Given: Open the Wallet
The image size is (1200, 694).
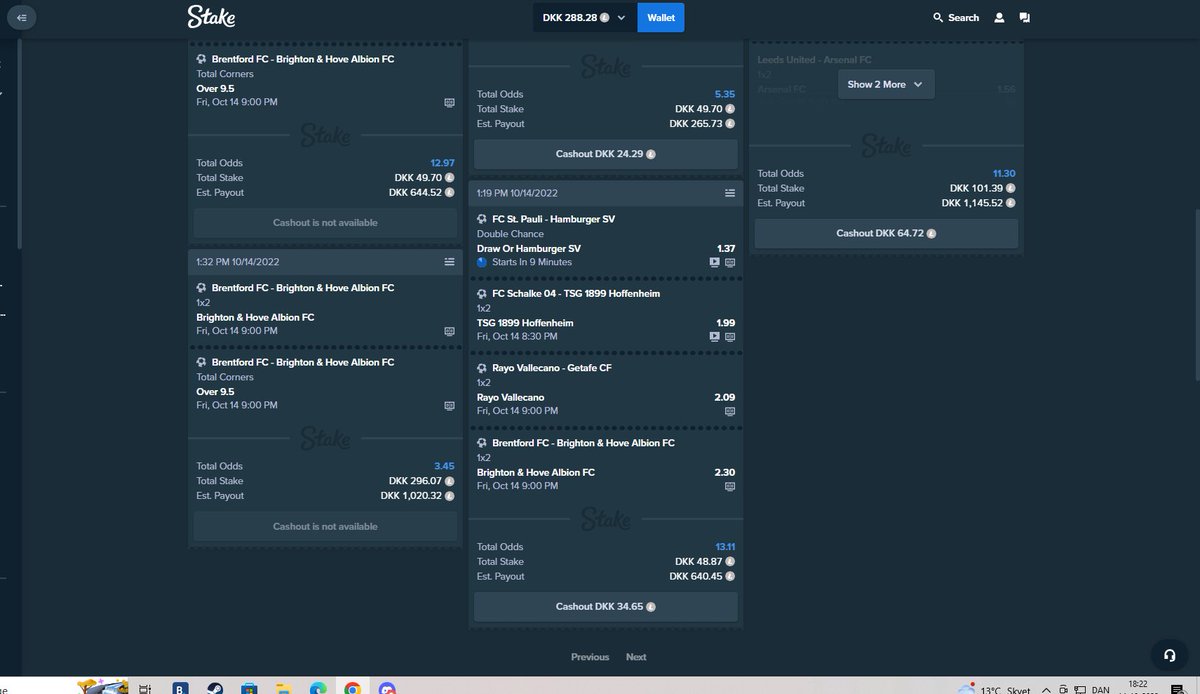Looking at the screenshot, I should [x=661, y=18].
